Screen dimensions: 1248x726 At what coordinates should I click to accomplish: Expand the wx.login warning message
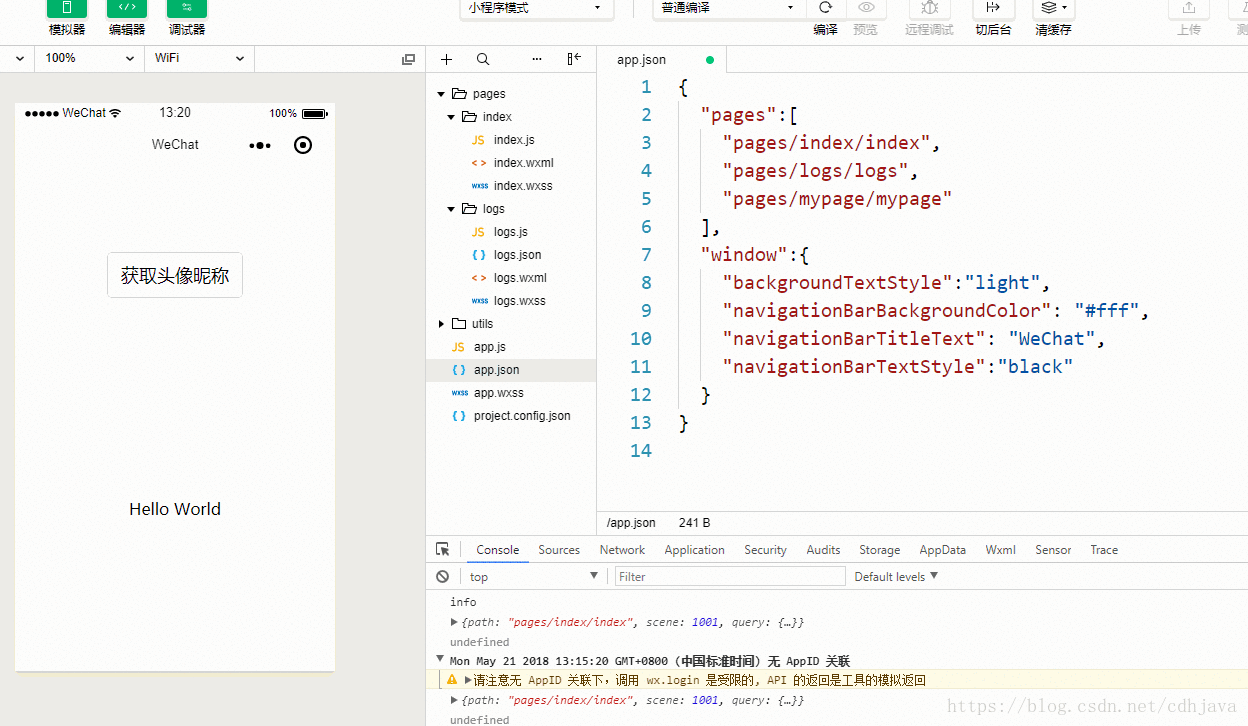468,680
